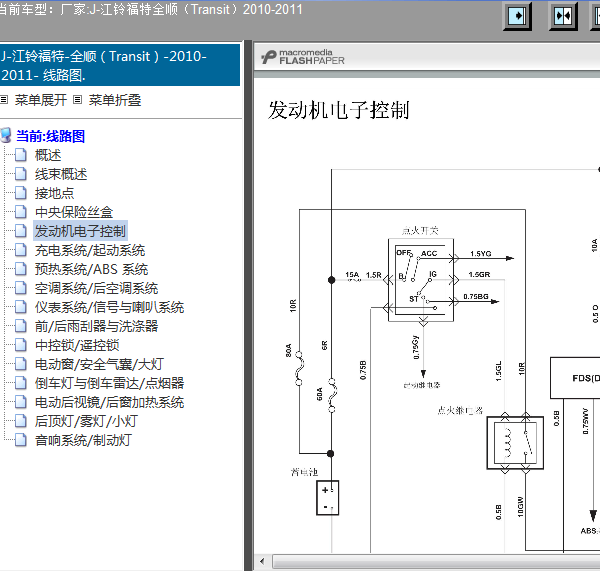Click the page icon next to 接地点
The width and height of the screenshot is (600, 571).
[x=21, y=193]
